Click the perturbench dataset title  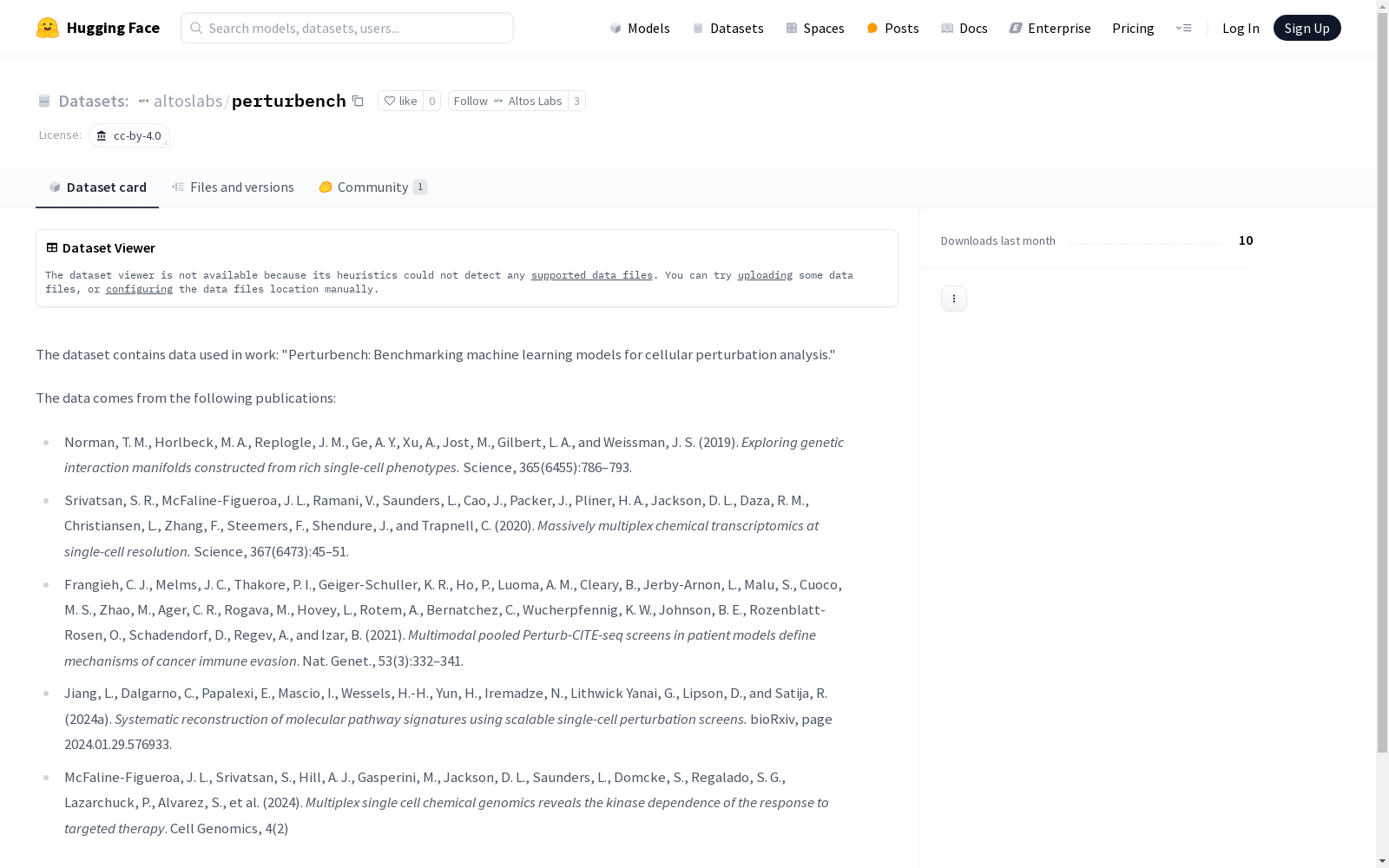289,101
